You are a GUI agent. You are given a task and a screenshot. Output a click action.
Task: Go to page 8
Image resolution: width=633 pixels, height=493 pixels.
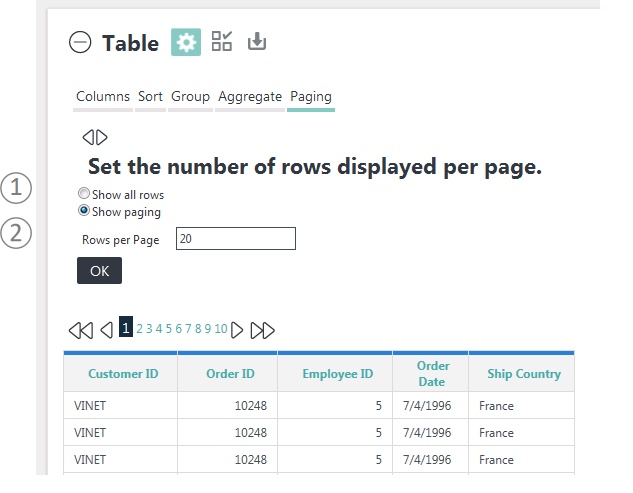198,329
